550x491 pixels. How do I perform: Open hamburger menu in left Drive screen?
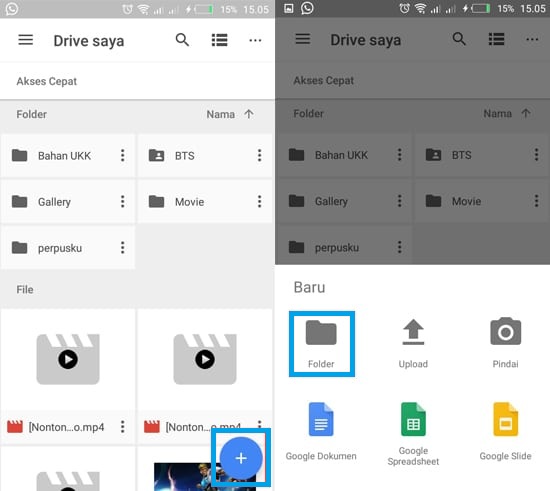[x=26, y=40]
